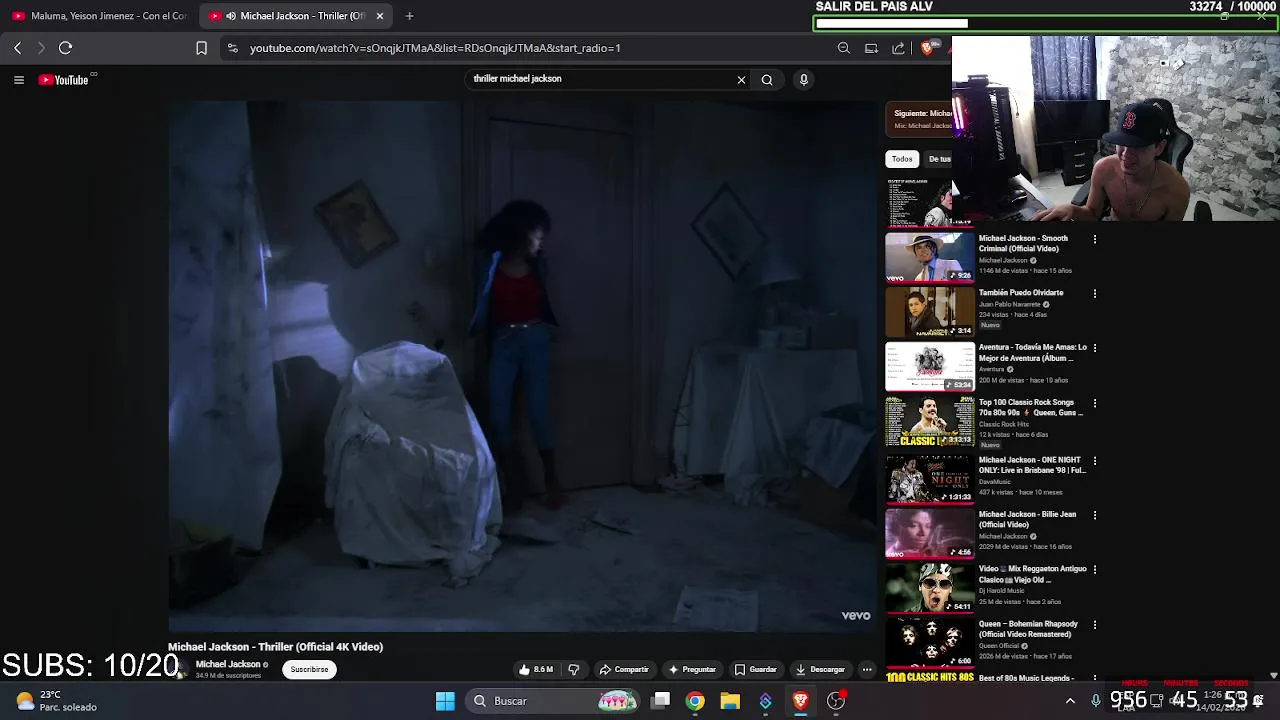The width and height of the screenshot is (1280, 720).
Task: Open the weather widget showing 23°C
Action: pyautogui.click(x=57, y=701)
